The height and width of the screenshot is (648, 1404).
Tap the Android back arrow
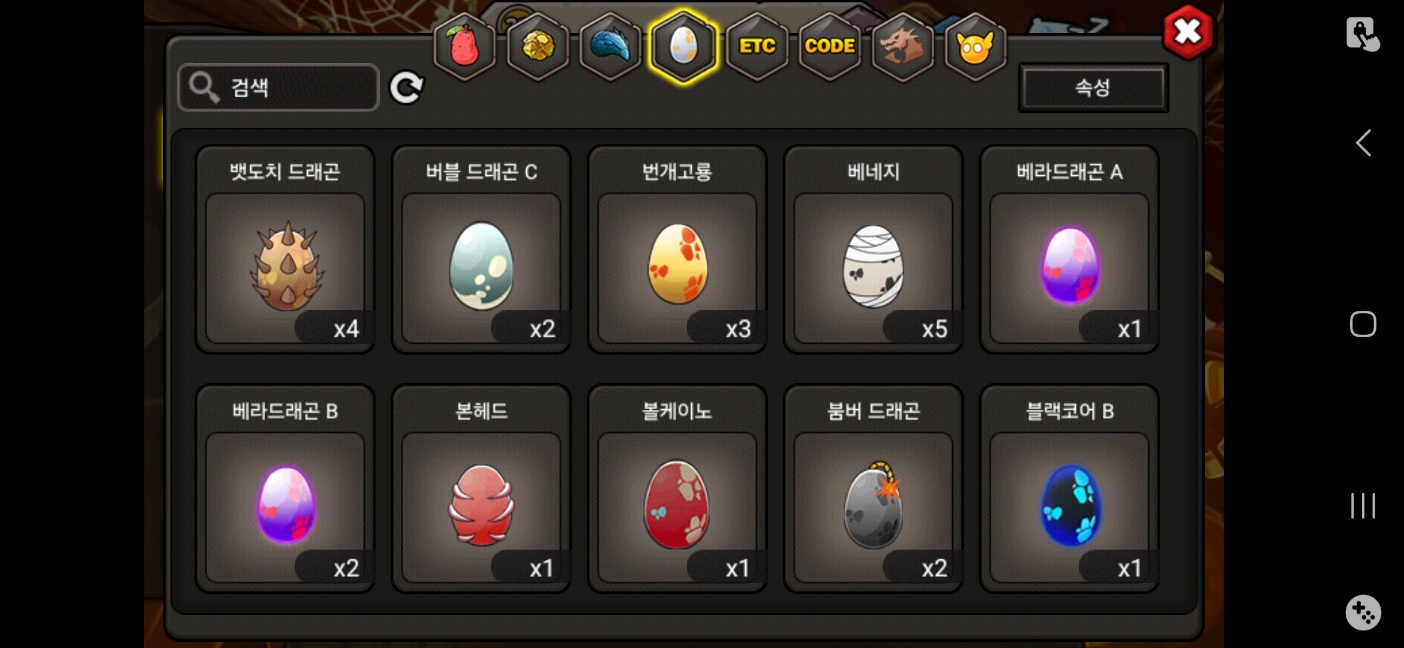click(x=1363, y=143)
